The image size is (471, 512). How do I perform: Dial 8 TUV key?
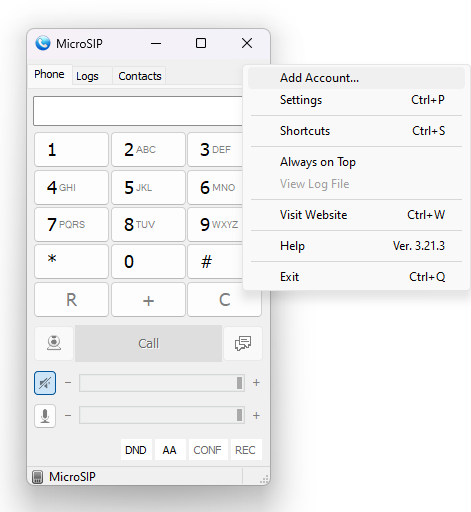click(148, 224)
